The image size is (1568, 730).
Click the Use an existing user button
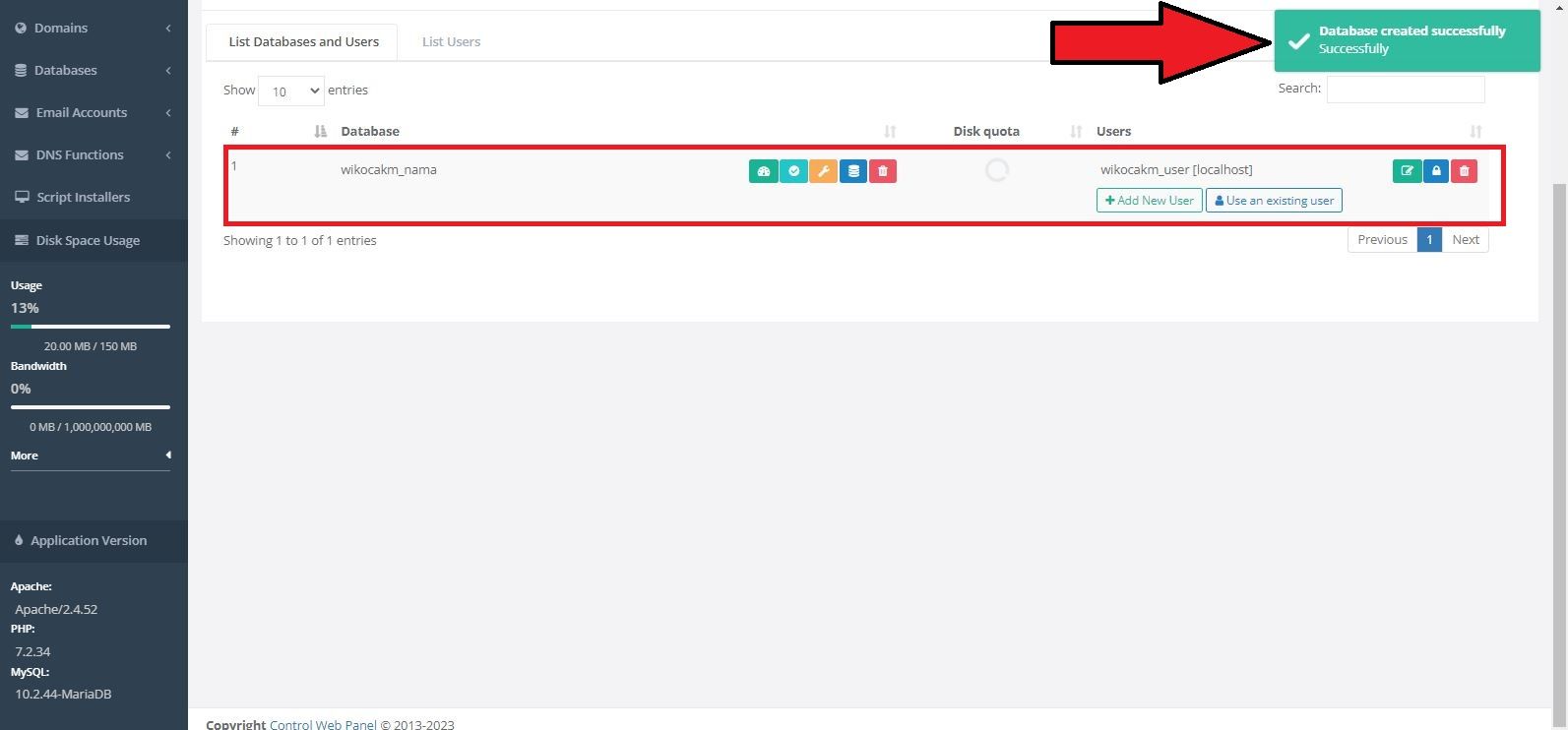[1274, 201]
